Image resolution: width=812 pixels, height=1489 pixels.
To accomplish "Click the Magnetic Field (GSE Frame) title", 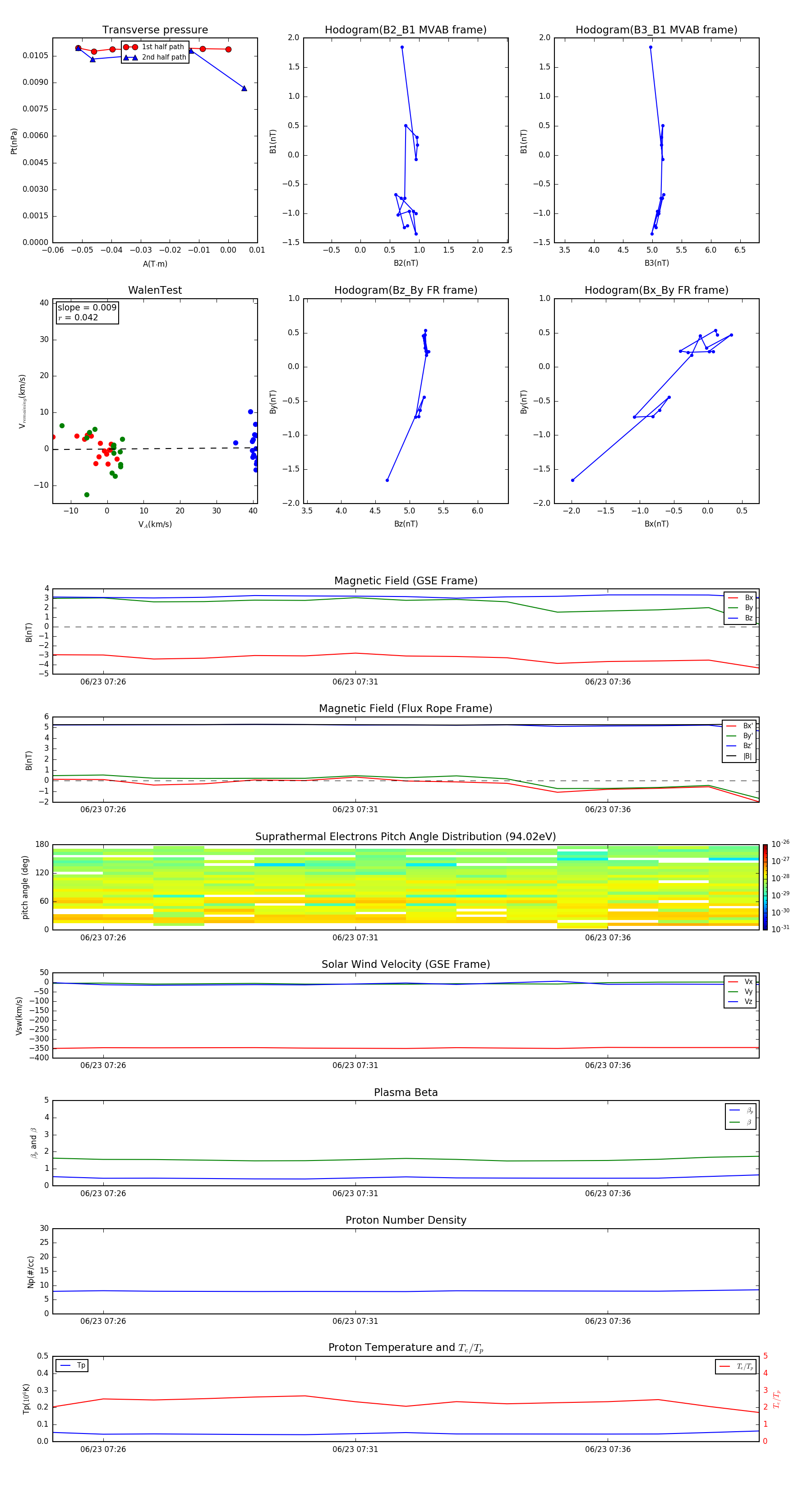I will pyautogui.click(x=406, y=581).
